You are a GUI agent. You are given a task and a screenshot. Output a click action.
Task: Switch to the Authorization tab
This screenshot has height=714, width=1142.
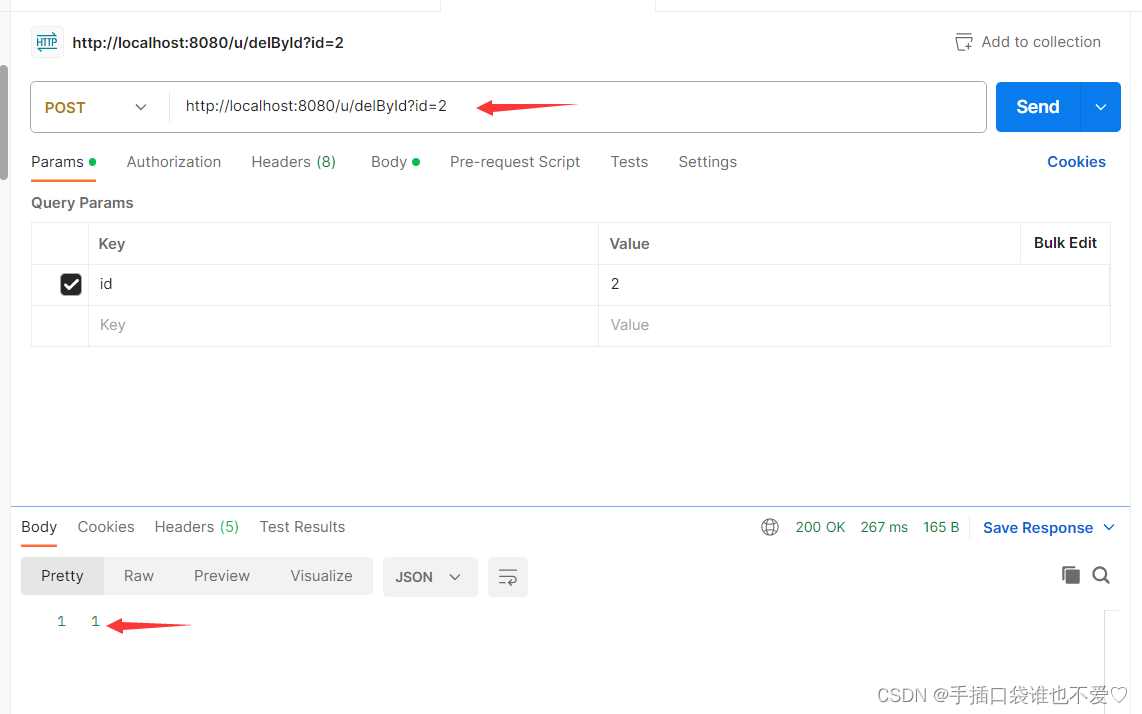pyautogui.click(x=173, y=162)
